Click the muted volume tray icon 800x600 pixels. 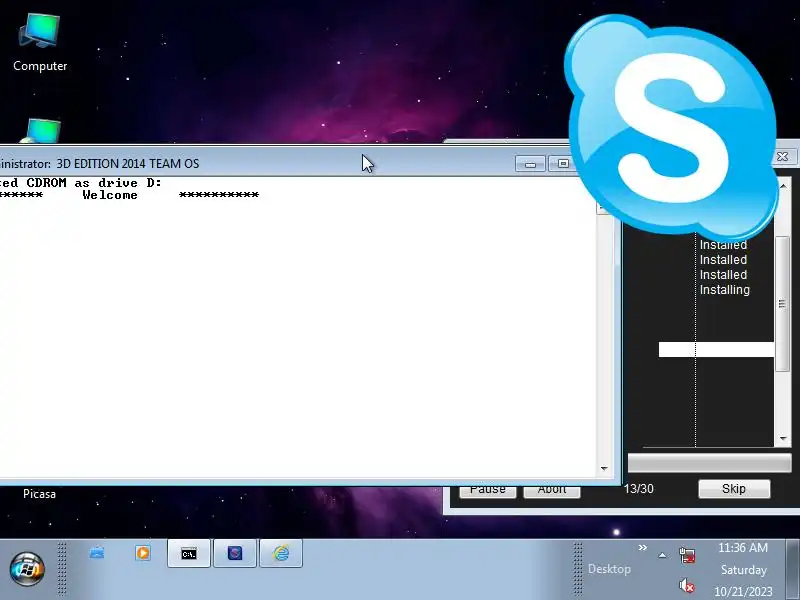(687, 585)
